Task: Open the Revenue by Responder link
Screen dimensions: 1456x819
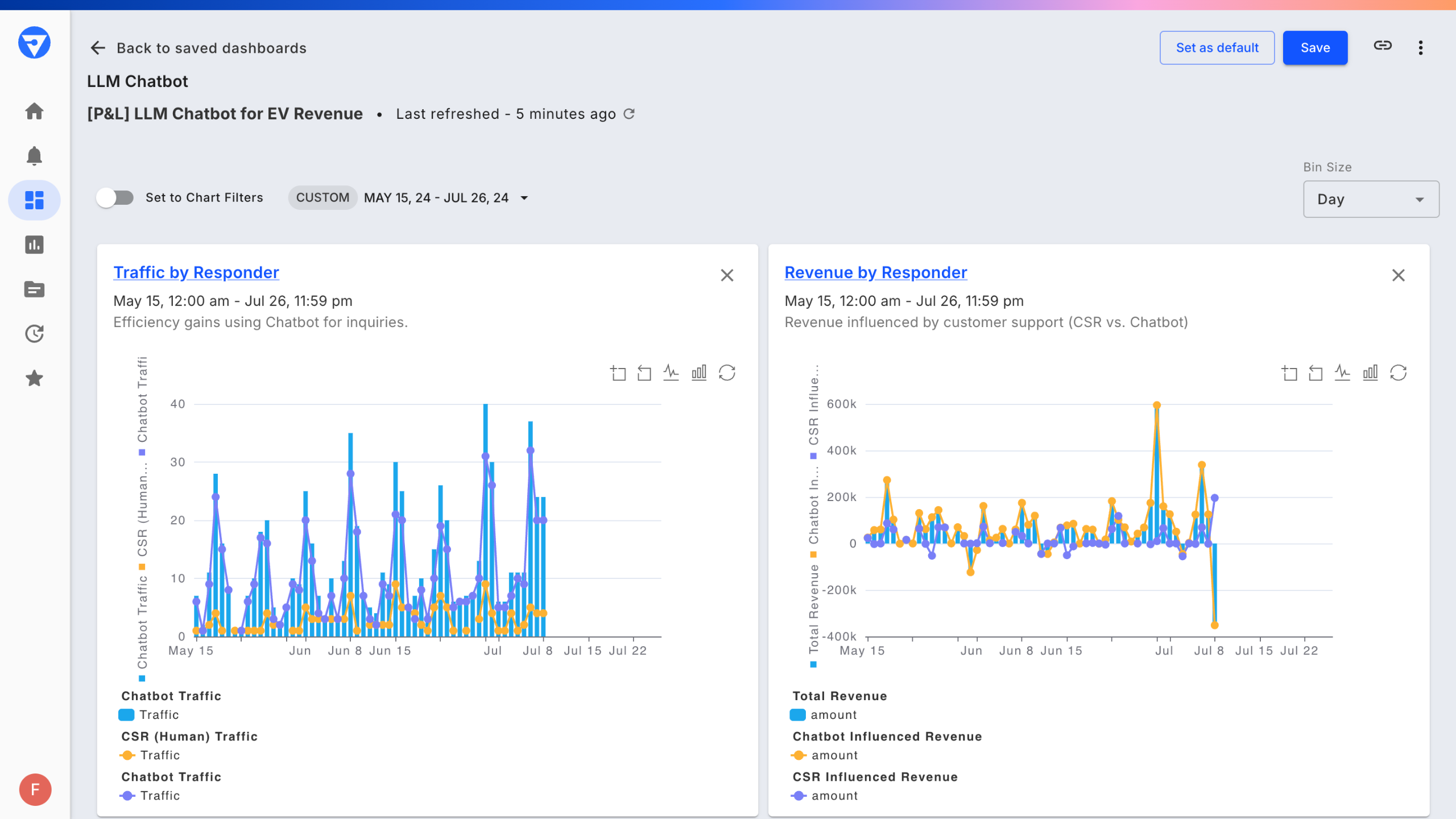Action: (875, 272)
